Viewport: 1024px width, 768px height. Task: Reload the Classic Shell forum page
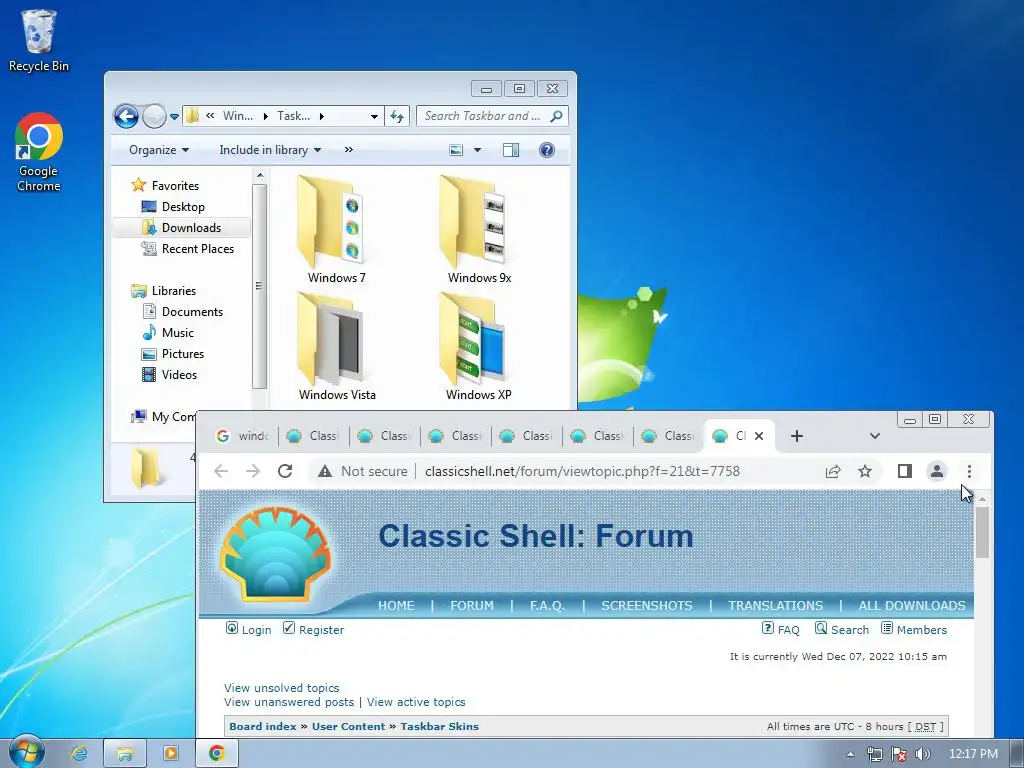(285, 471)
